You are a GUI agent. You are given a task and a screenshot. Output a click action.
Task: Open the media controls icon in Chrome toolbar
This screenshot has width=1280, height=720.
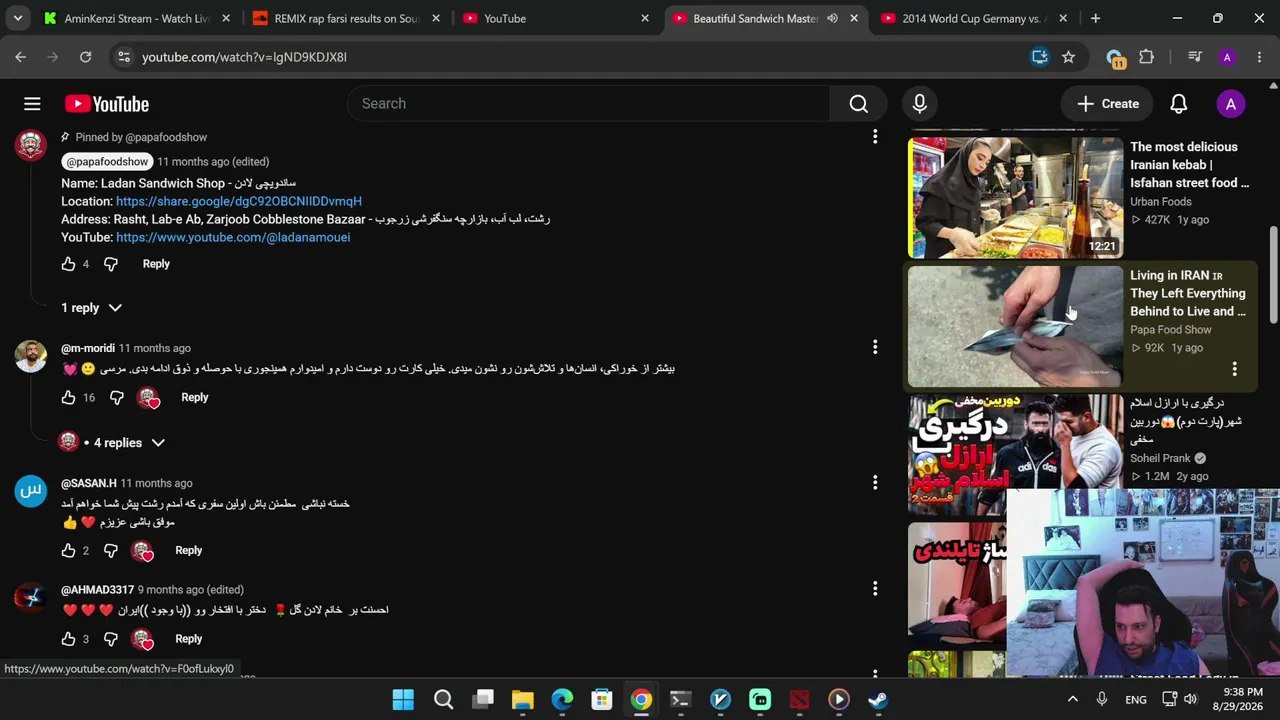click(x=1194, y=57)
